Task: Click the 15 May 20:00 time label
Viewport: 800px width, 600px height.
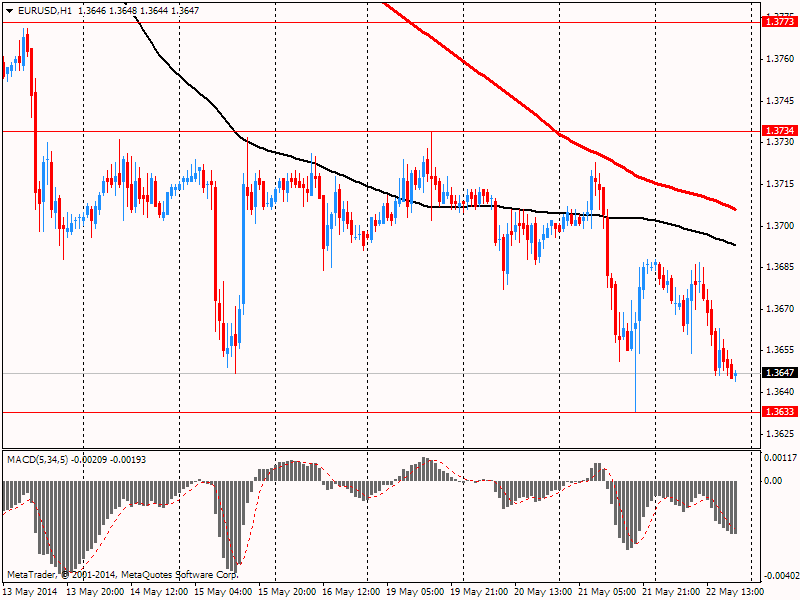Action: pyautogui.click(x=287, y=592)
